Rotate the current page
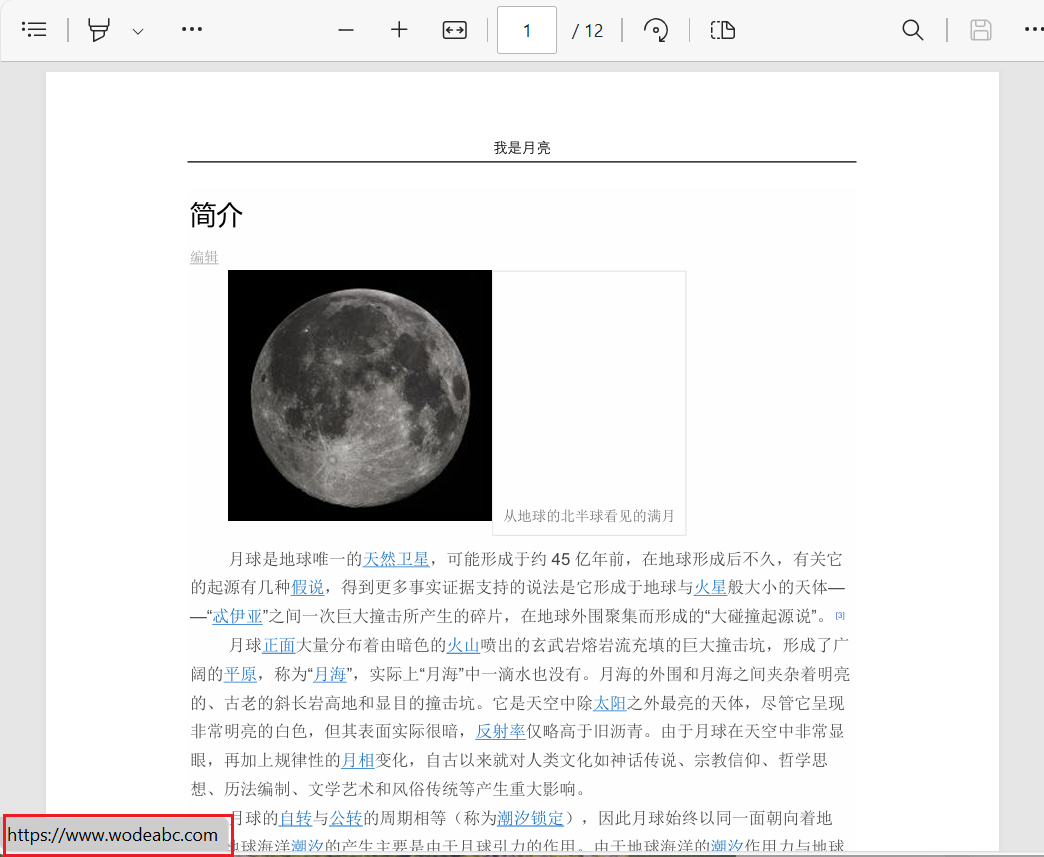The width and height of the screenshot is (1044, 857). tap(657, 30)
